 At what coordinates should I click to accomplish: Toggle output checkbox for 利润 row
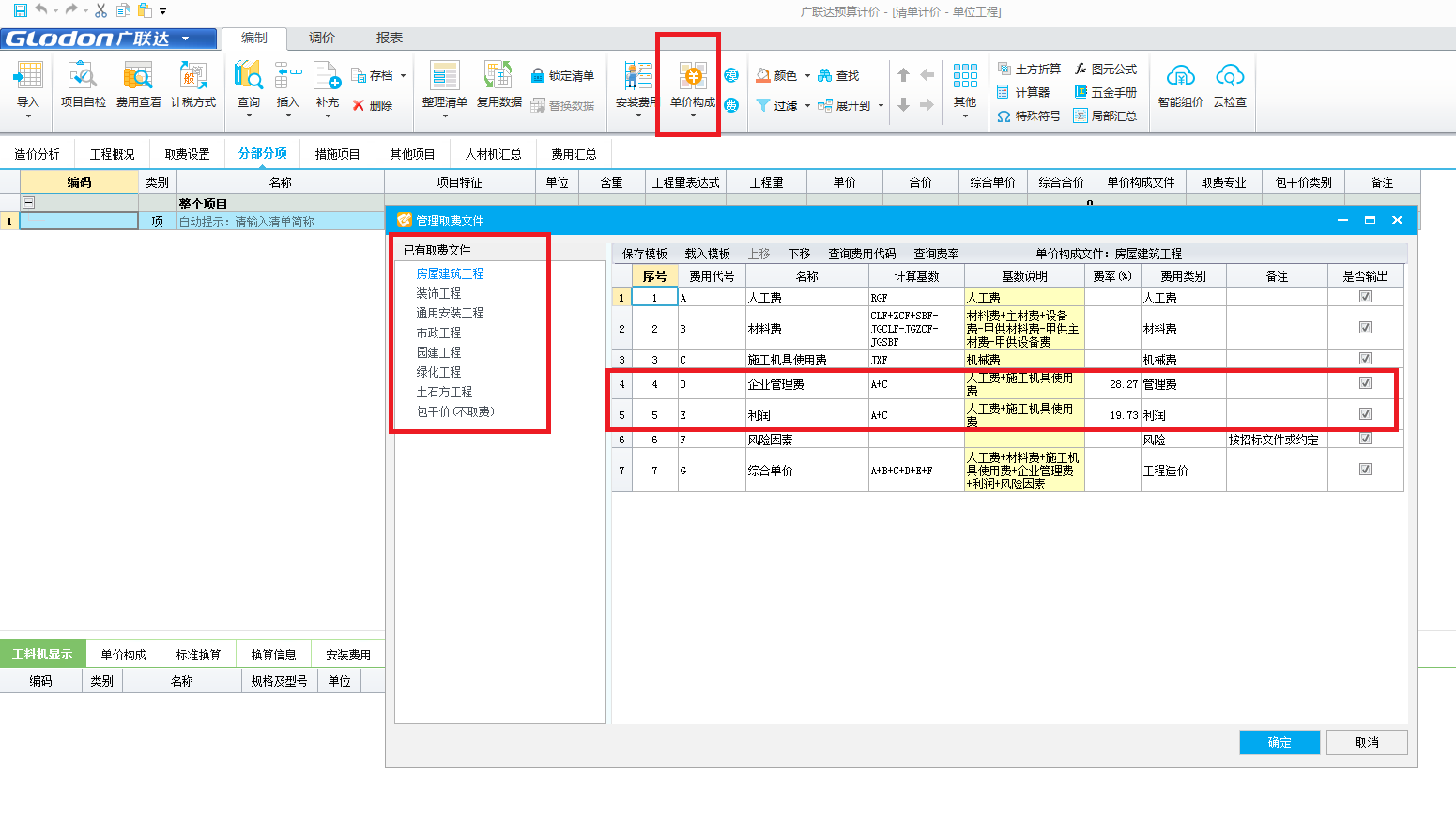[1365, 413]
